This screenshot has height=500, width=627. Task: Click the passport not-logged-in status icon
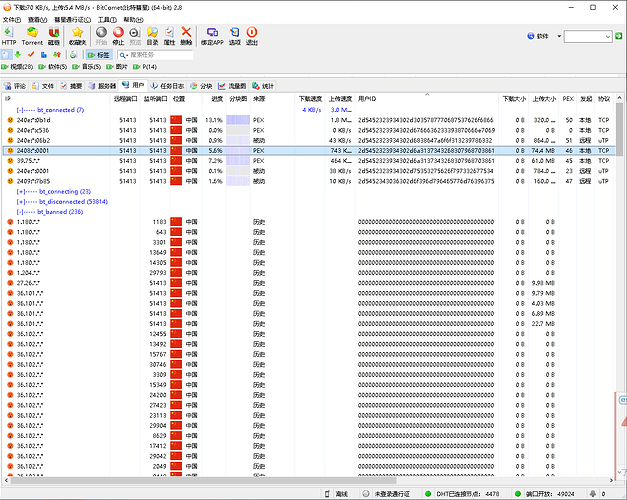click(365, 494)
